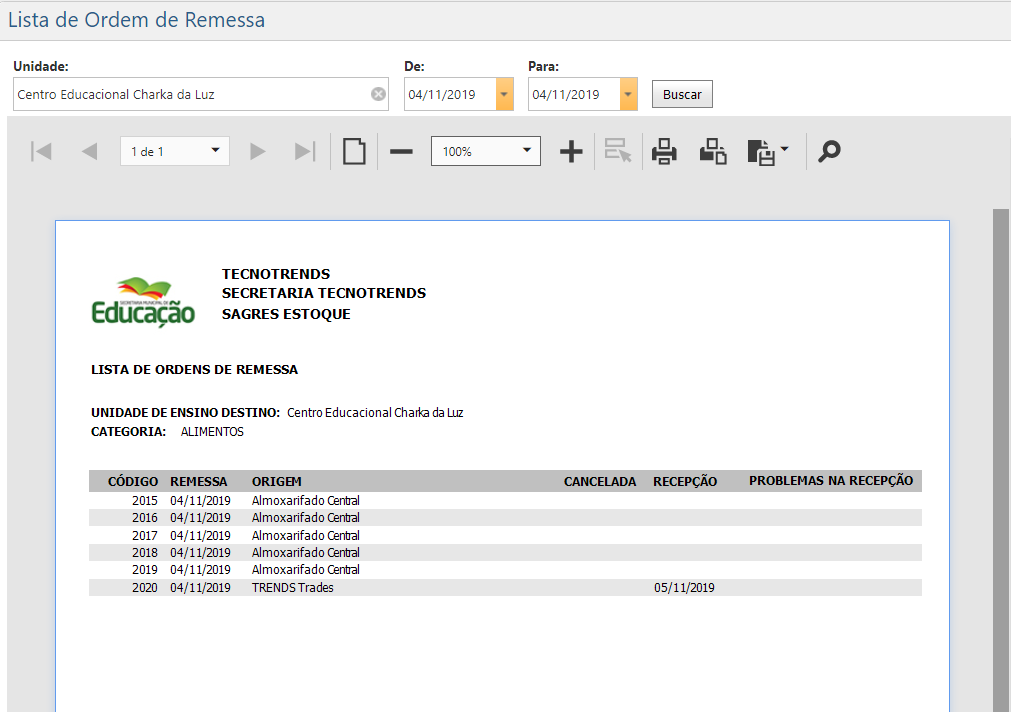The image size is (1011, 712).
Task: Click the zoom in plus icon
Action: (x=570, y=151)
